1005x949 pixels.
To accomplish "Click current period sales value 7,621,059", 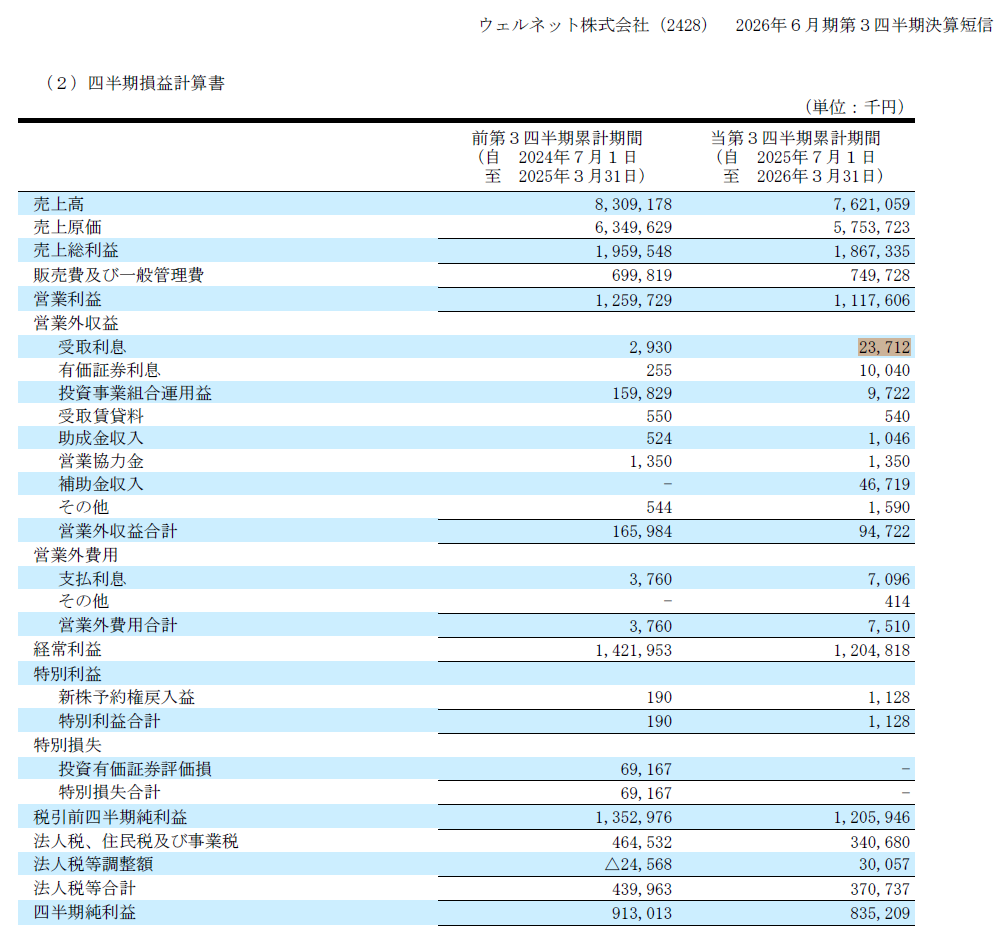I will (x=872, y=204).
